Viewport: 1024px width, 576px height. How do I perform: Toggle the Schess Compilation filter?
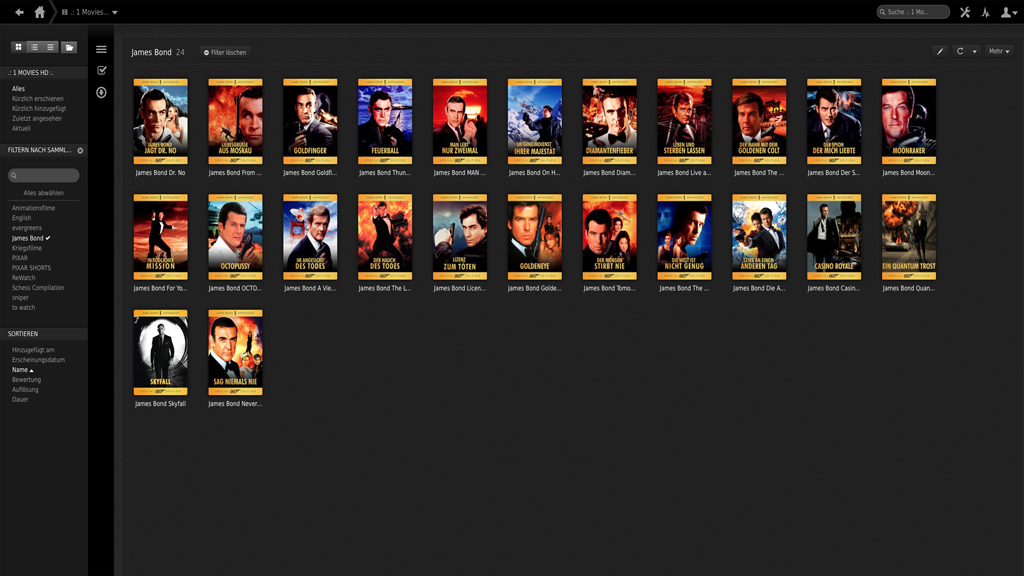pos(38,287)
